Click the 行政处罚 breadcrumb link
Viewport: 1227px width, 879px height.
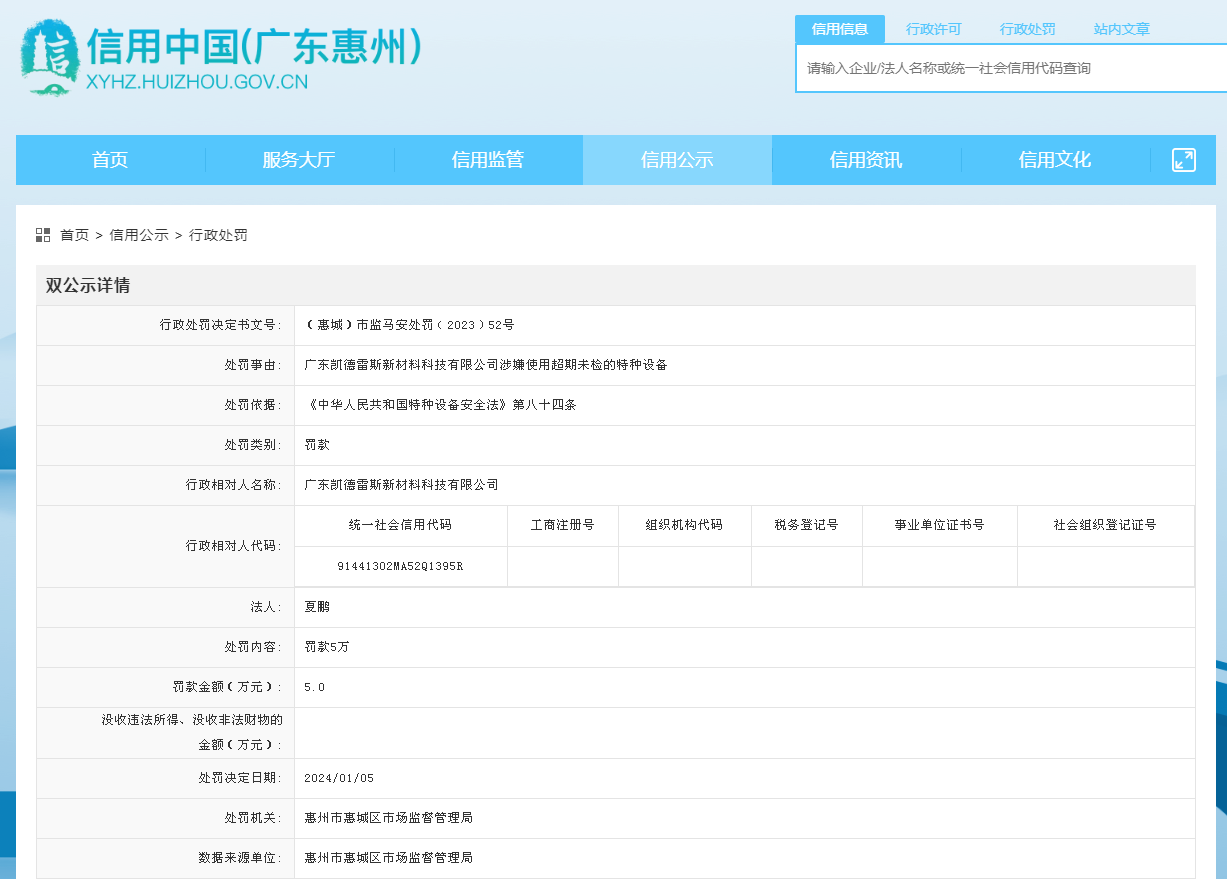click(x=218, y=235)
